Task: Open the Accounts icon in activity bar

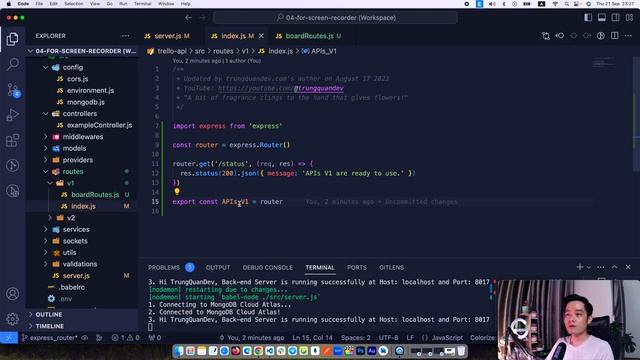Action: point(12,293)
